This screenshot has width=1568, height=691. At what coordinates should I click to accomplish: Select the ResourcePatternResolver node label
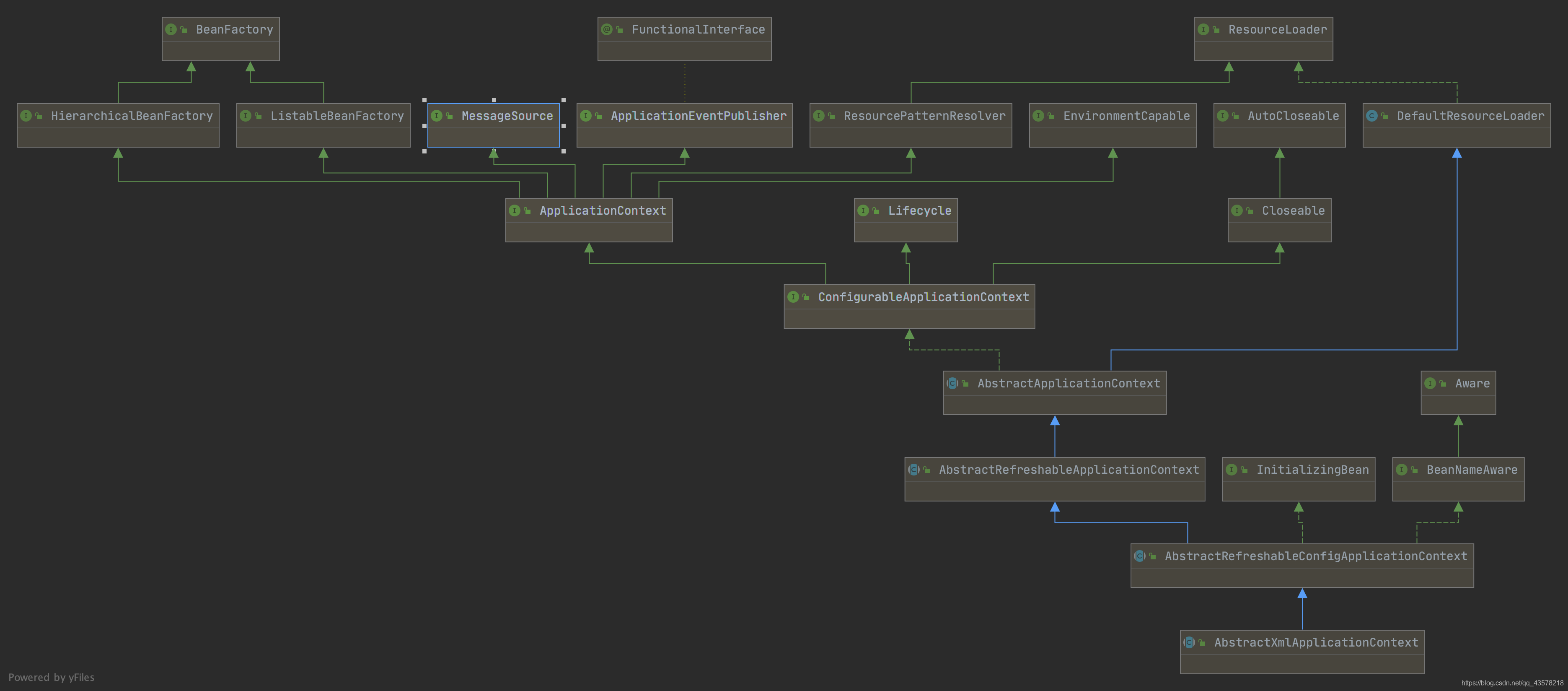(925, 116)
